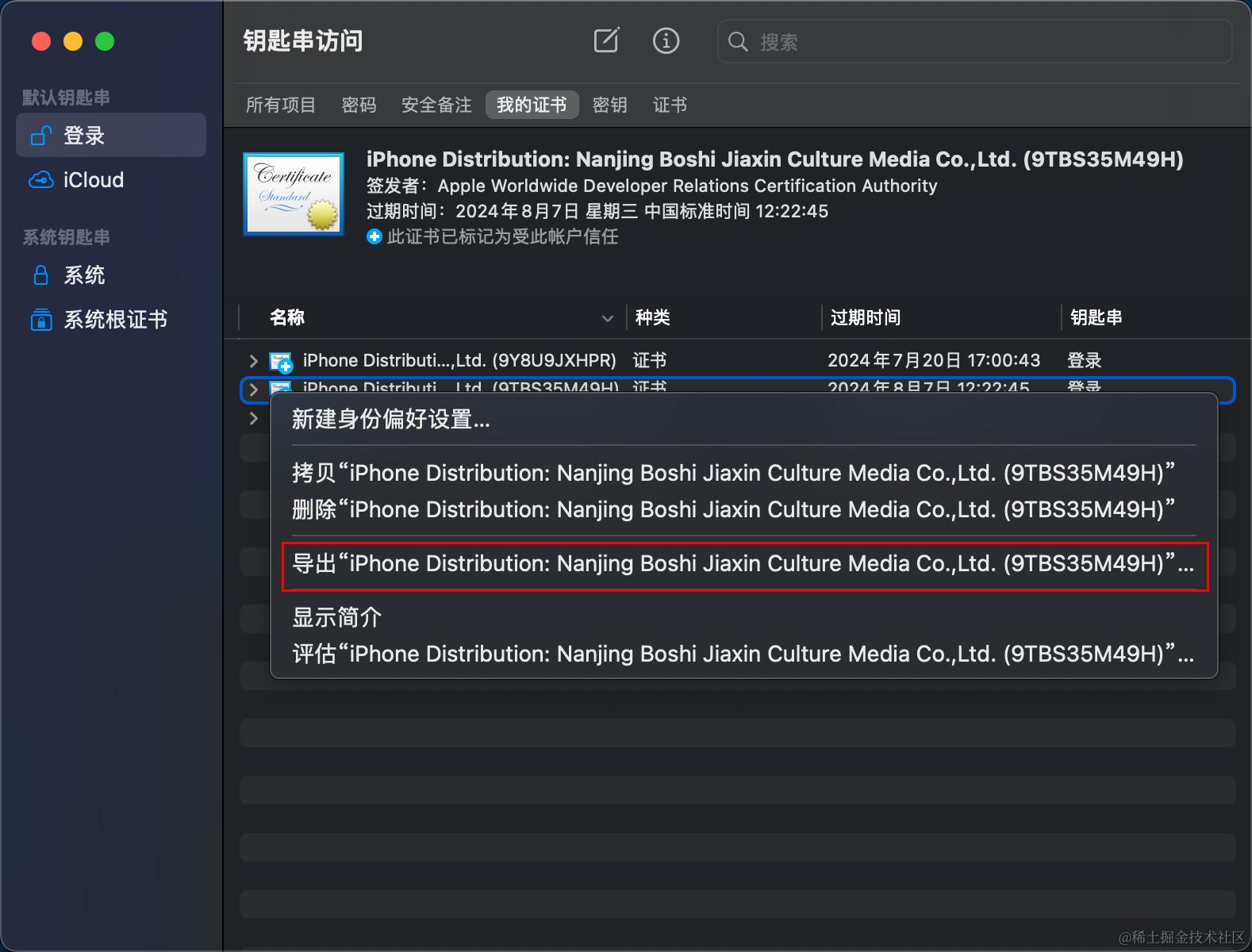Select the iCloud keychain in sidebar

click(x=111, y=180)
